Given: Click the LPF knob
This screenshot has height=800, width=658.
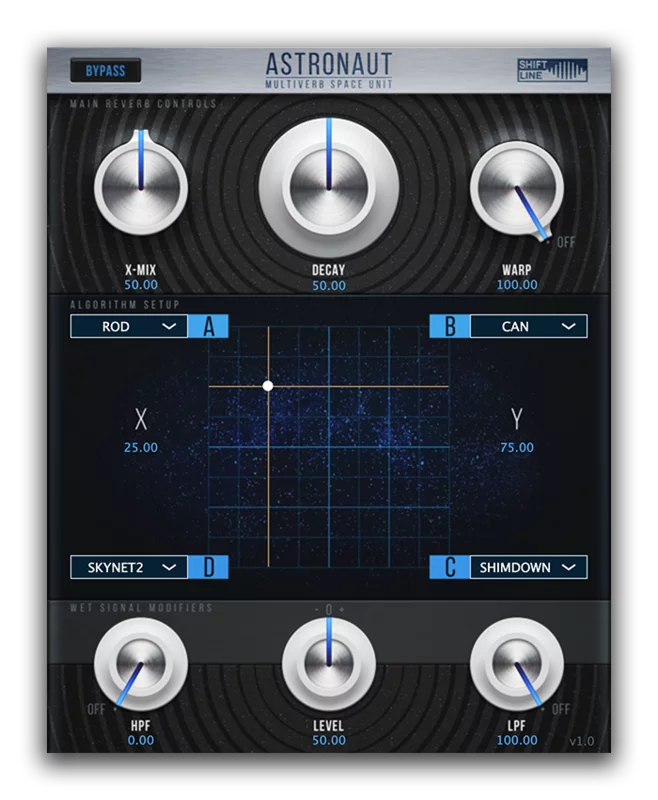Looking at the screenshot, I should [x=517, y=663].
